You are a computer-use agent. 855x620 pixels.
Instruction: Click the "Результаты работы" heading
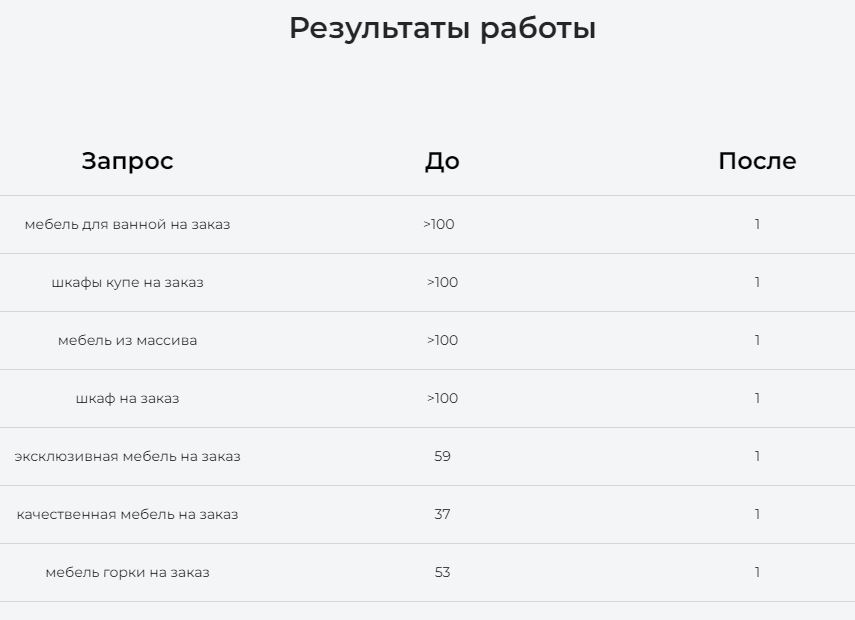coord(442,28)
